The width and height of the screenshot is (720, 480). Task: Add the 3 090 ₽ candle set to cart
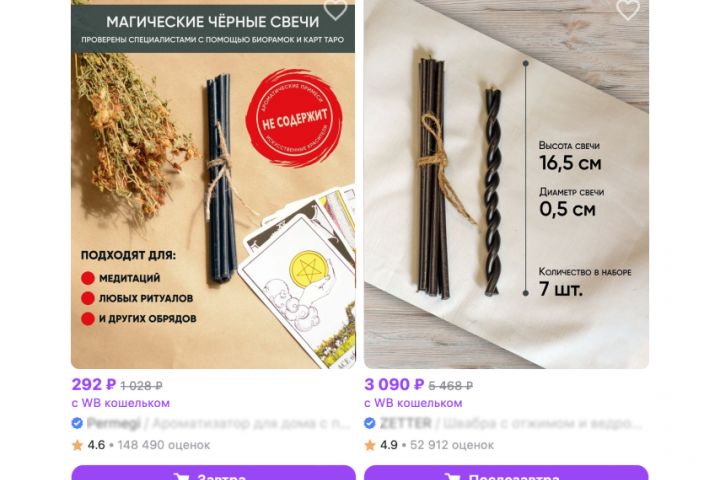point(506,473)
